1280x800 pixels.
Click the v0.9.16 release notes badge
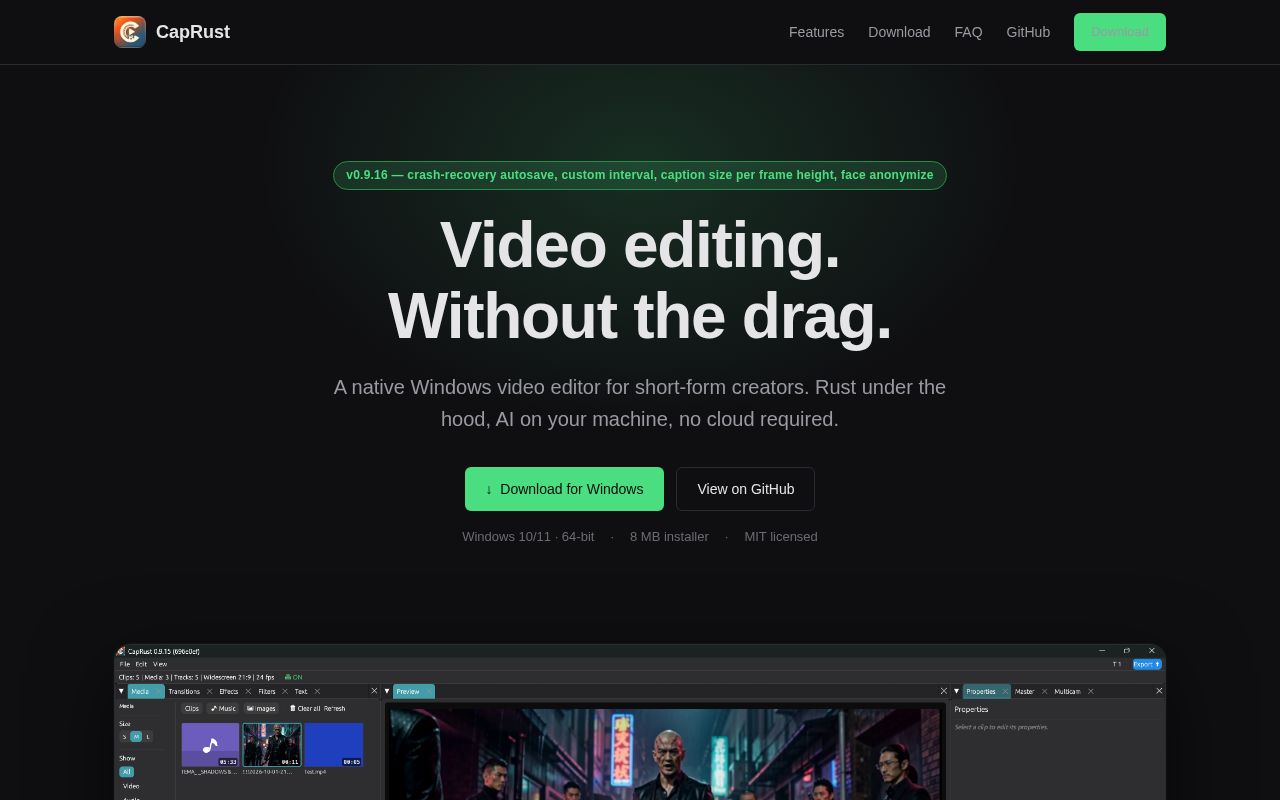click(x=640, y=175)
